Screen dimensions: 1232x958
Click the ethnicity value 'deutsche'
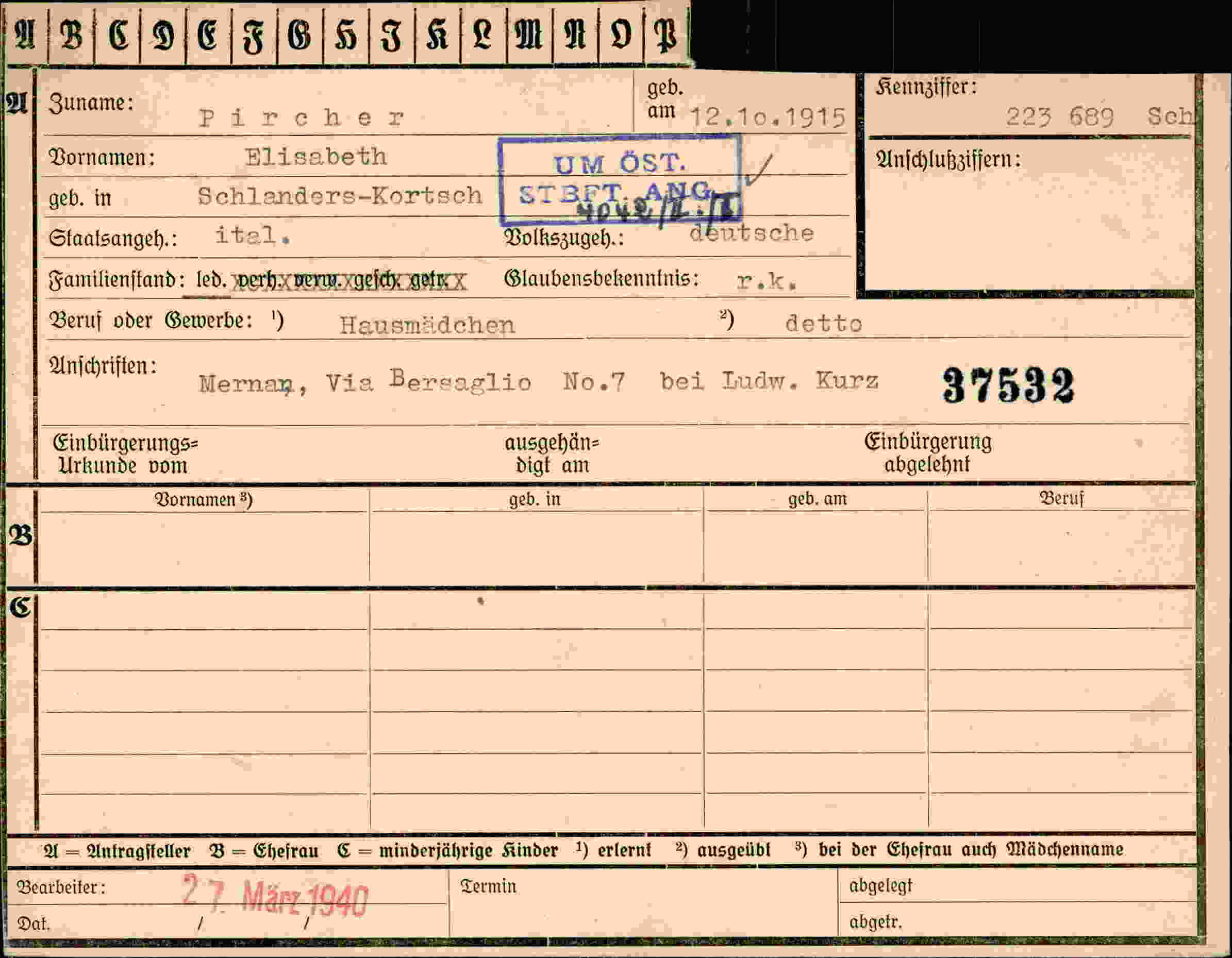pyautogui.click(x=752, y=232)
